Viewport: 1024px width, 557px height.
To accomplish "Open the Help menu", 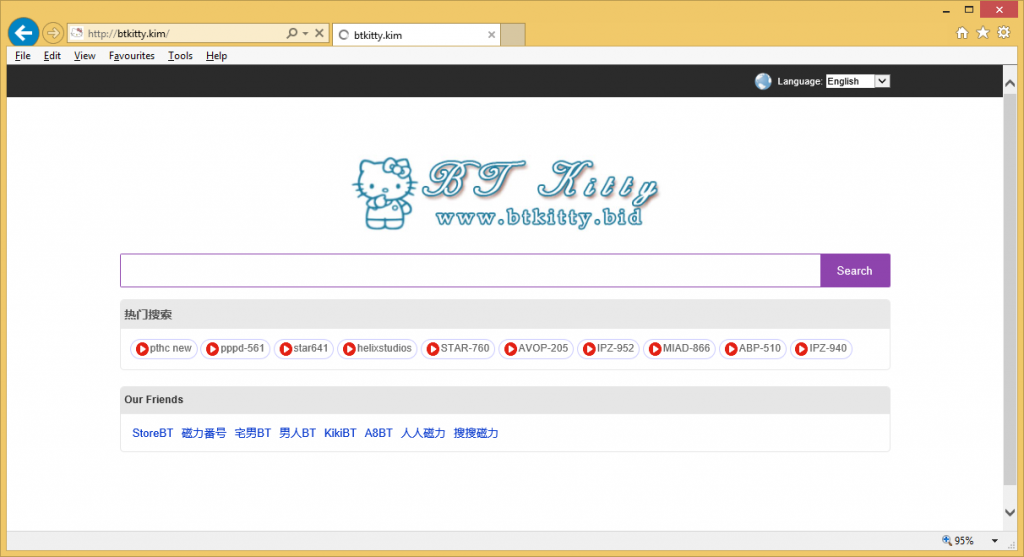I will coord(216,56).
